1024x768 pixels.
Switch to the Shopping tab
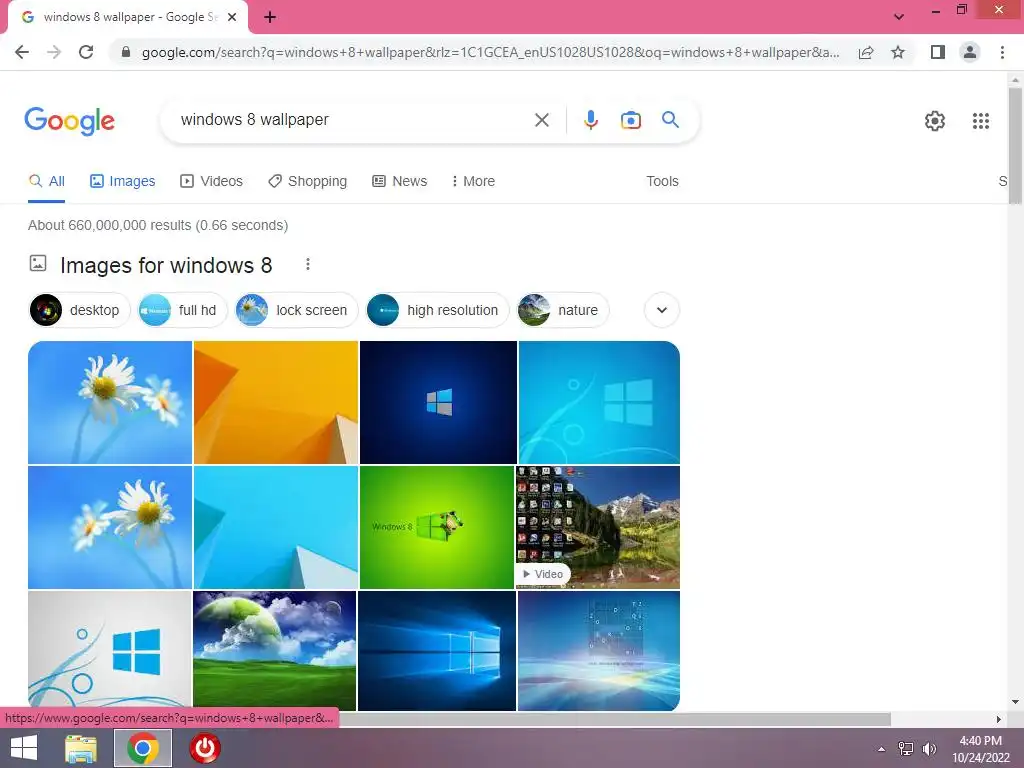coord(308,182)
